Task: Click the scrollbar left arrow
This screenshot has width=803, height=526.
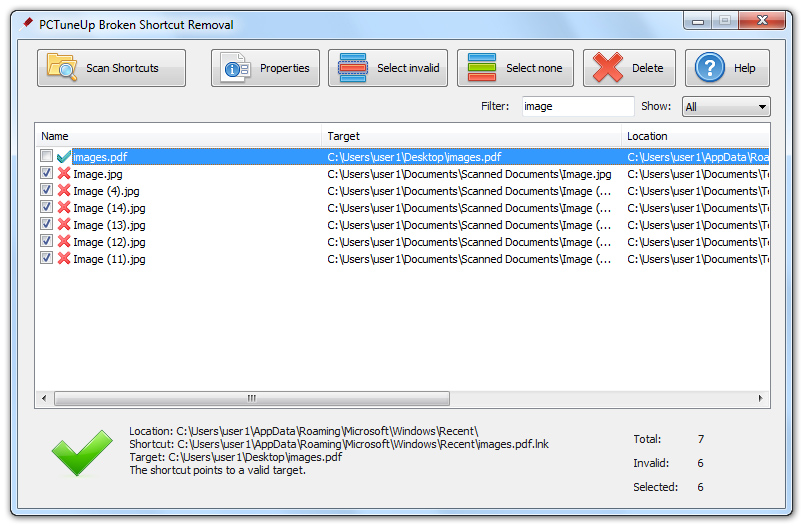Action: [x=44, y=398]
